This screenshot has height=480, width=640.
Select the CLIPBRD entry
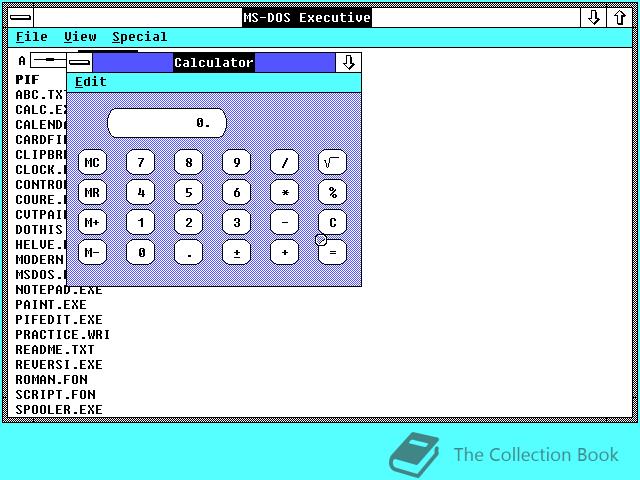[40, 155]
